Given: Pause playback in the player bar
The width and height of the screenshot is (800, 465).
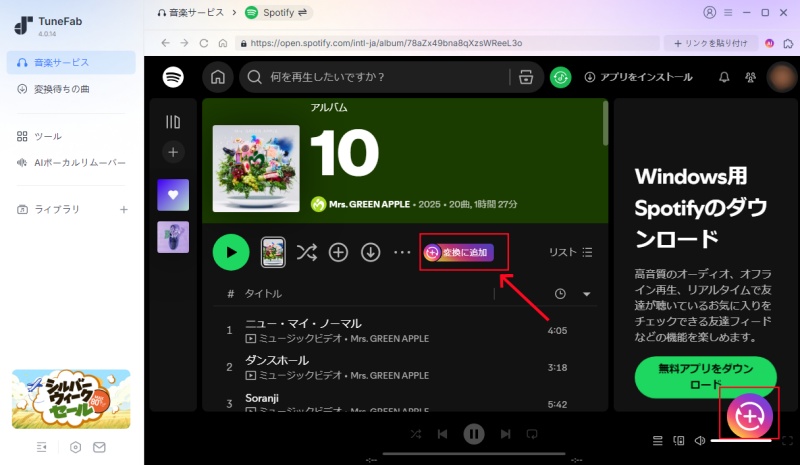Looking at the screenshot, I should (473, 434).
